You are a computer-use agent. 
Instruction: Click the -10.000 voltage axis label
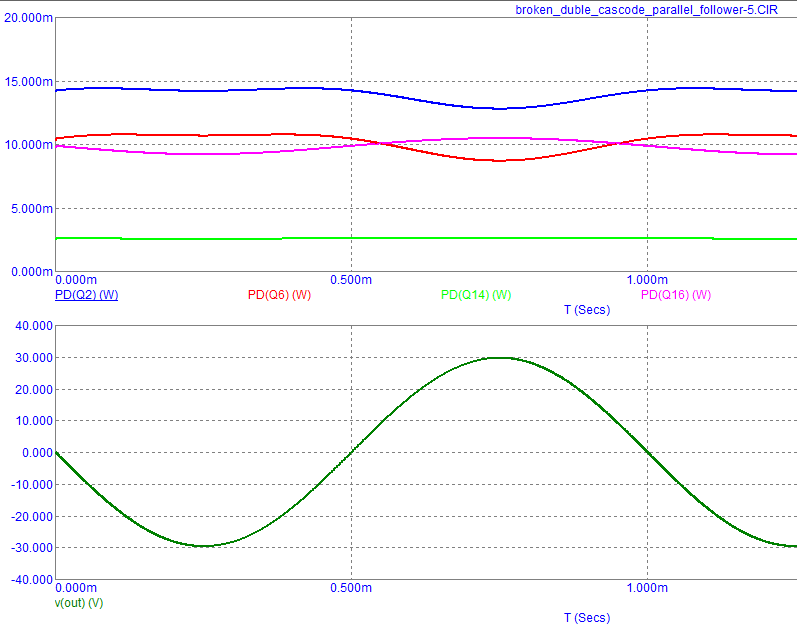[32, 485]
